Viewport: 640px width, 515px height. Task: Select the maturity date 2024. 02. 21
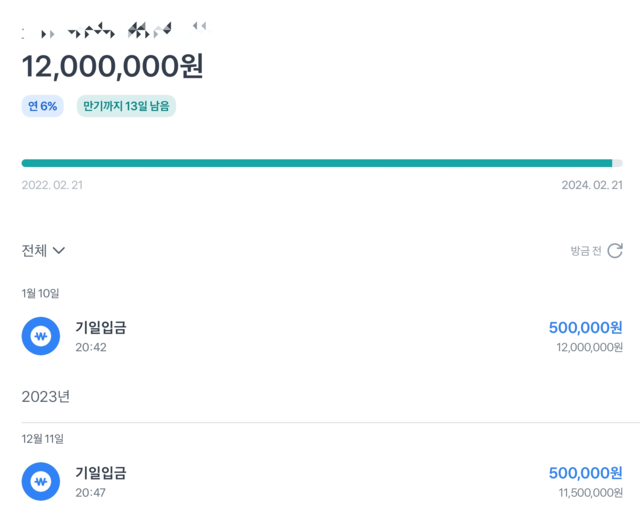tap(592, 185)
